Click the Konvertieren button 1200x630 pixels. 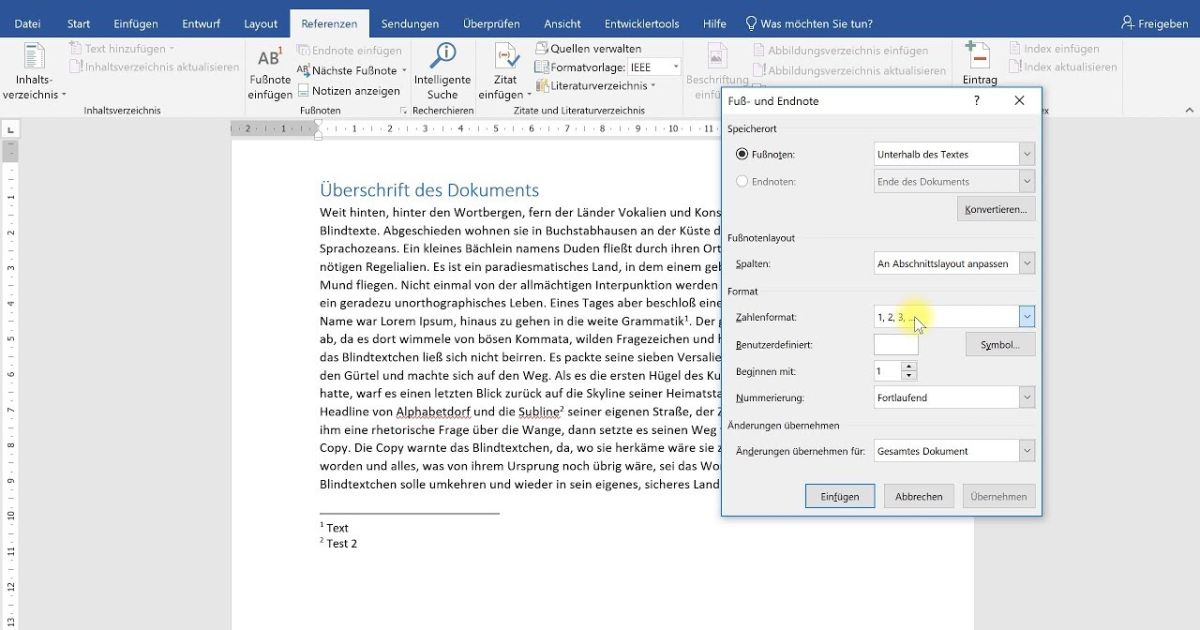click(995, 208)
